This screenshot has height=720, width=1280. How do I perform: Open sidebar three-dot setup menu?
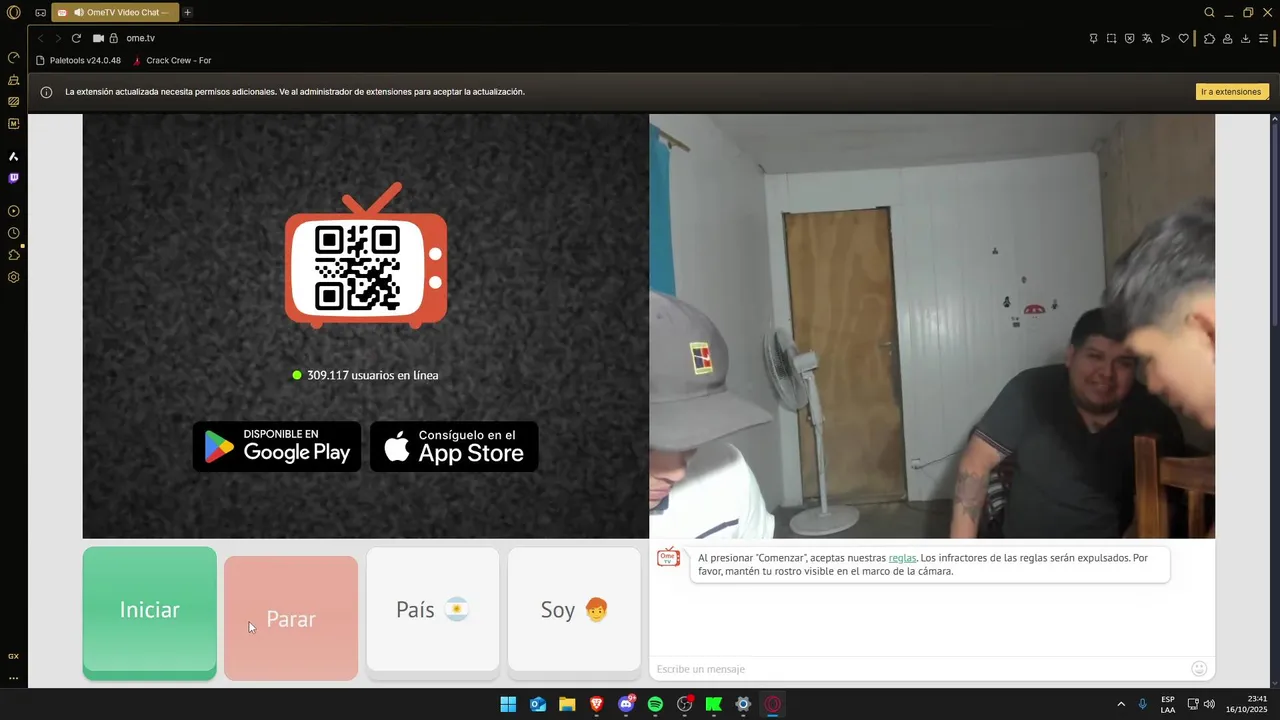(13, 678)
